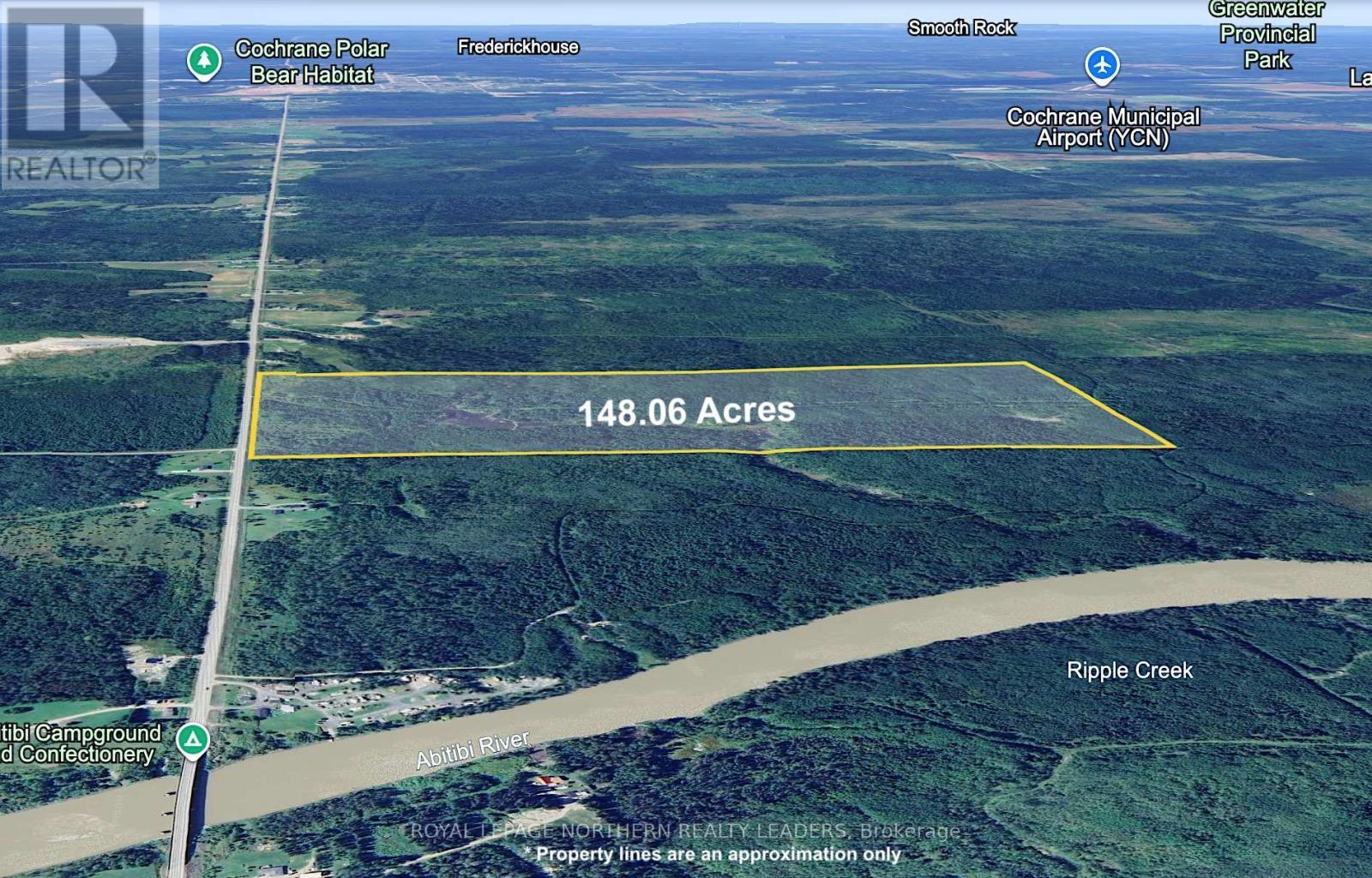Click the Ripple Creek label
This screenshot has width=1372, height=878.
coord(1129,671)
